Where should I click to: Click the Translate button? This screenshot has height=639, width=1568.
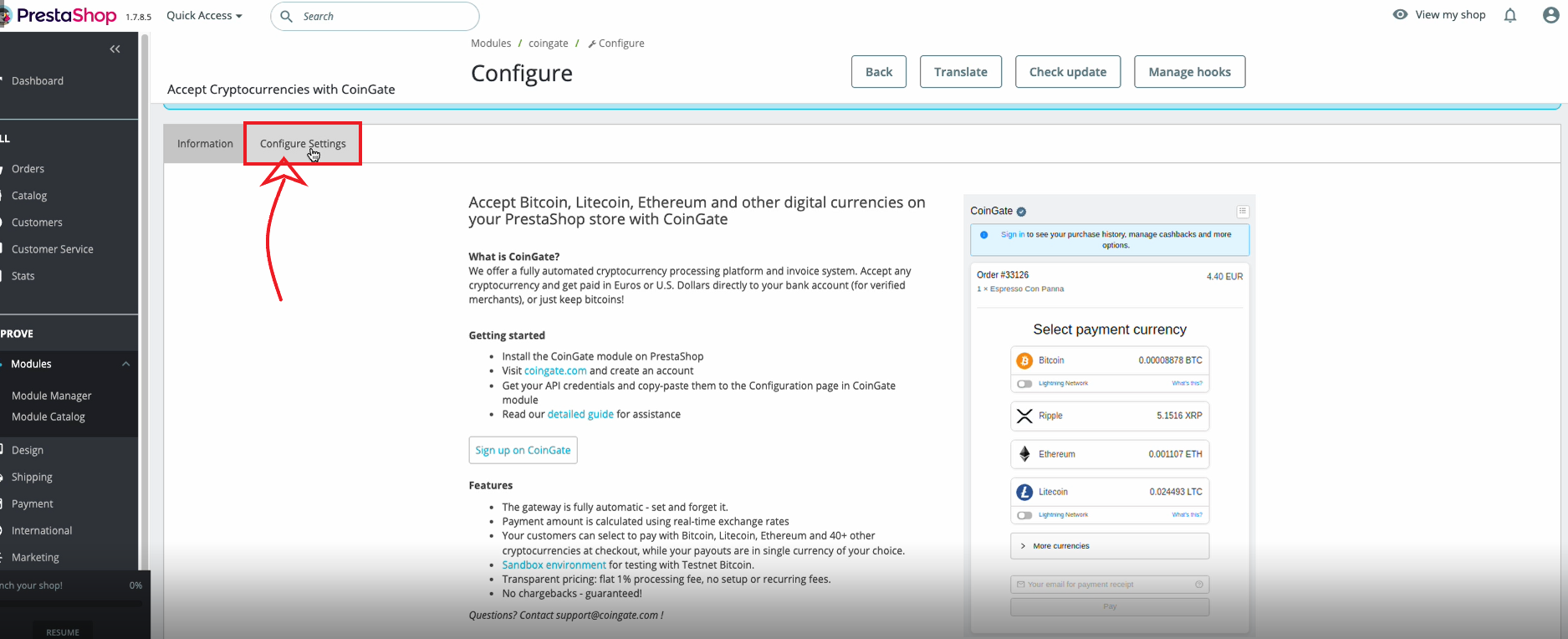tap(961, 72)
